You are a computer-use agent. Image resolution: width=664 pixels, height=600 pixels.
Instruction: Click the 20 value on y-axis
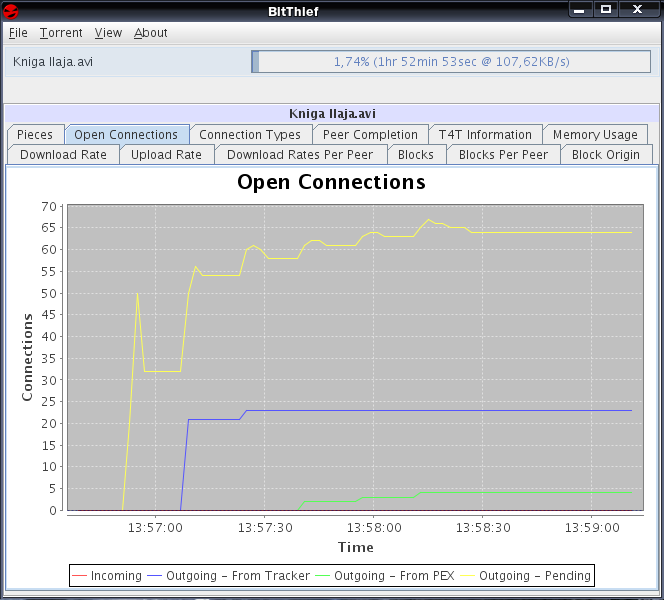pyautogui.click(x=49, y=424)
